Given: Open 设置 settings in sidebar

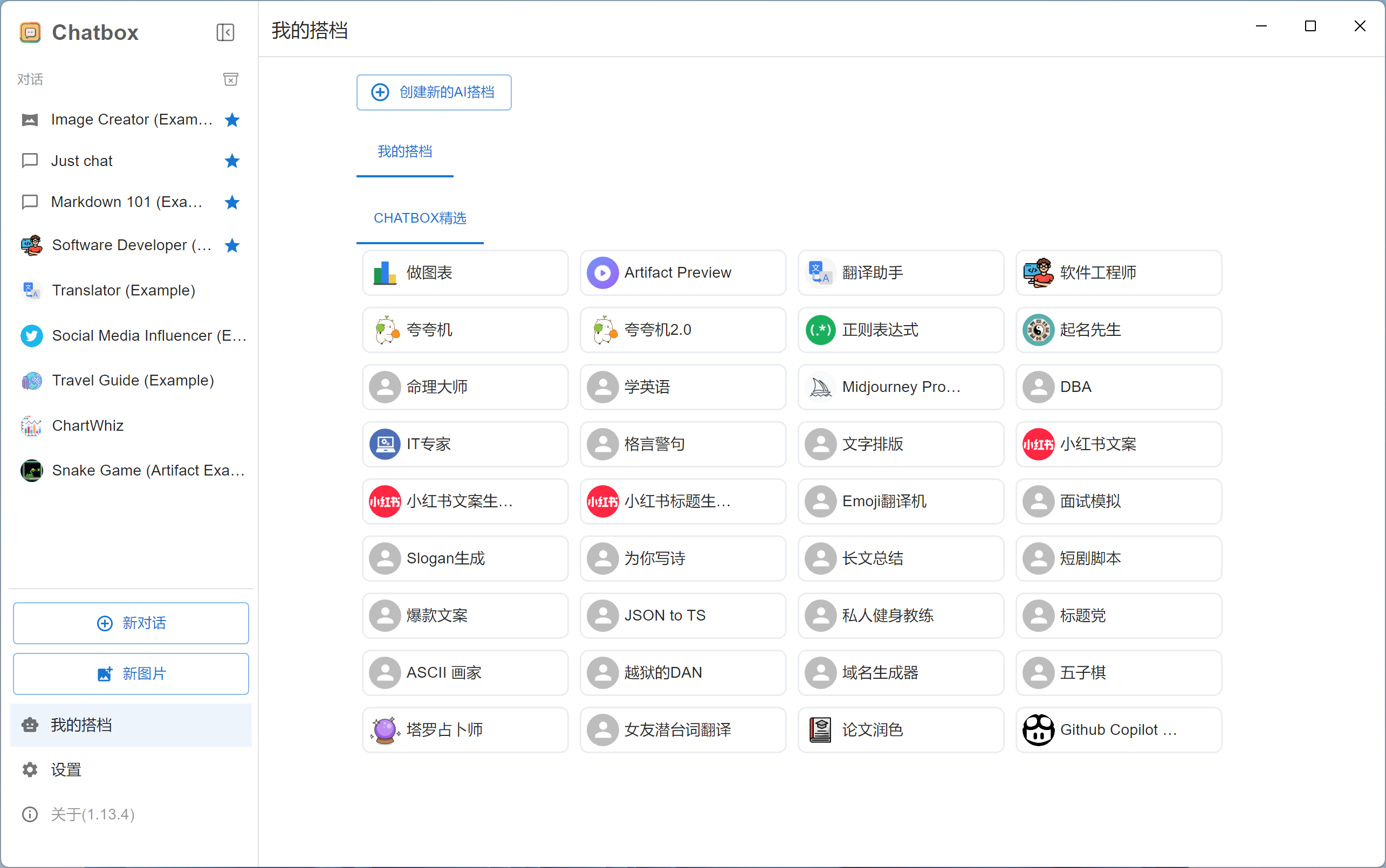Looking at the screenshot, I should (66, 770).
